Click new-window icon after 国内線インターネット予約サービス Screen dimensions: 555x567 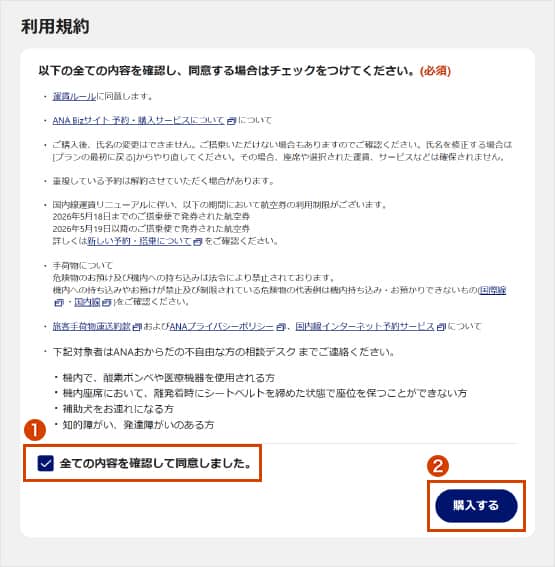coord(441,327)
